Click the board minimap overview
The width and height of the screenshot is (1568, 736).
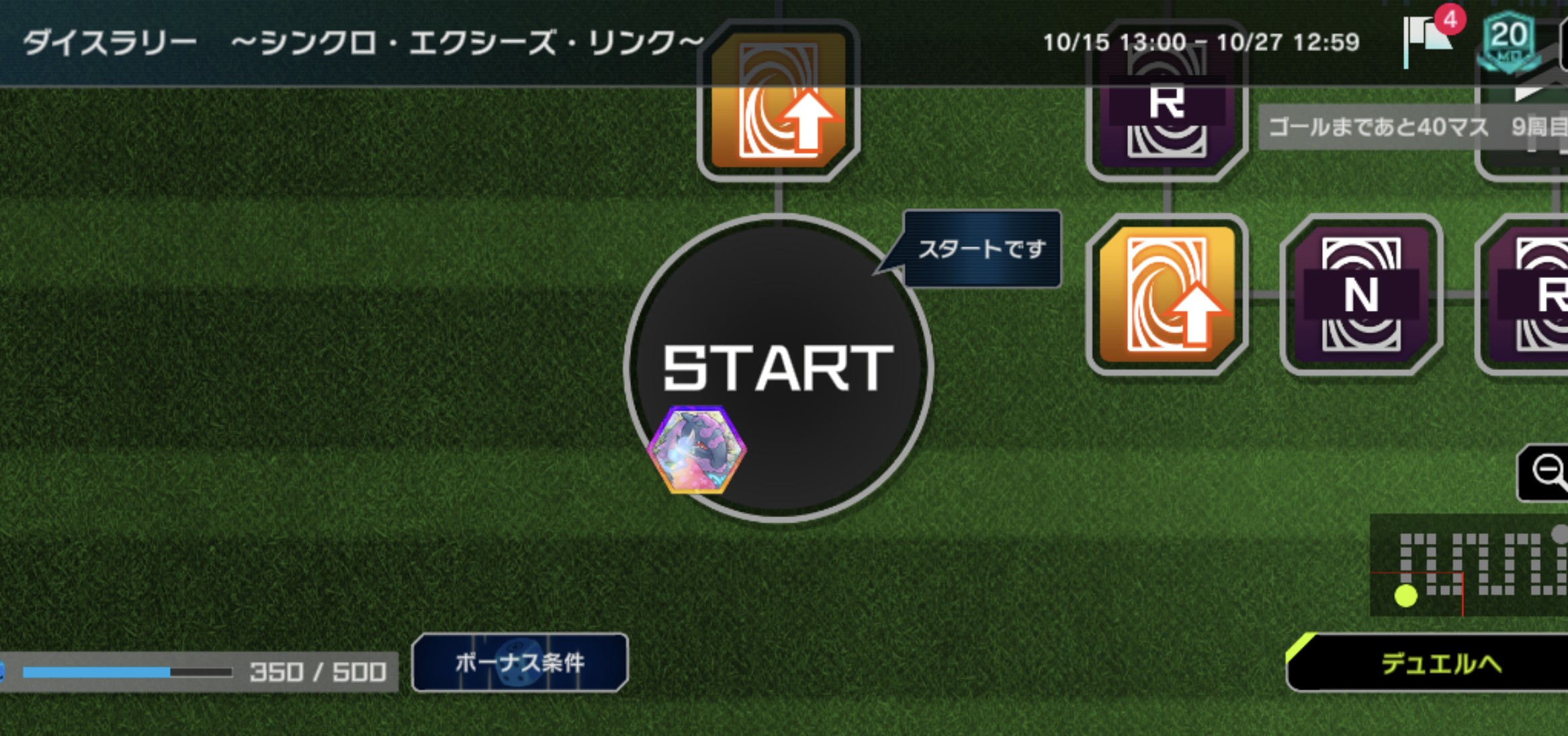point(1469,565)
